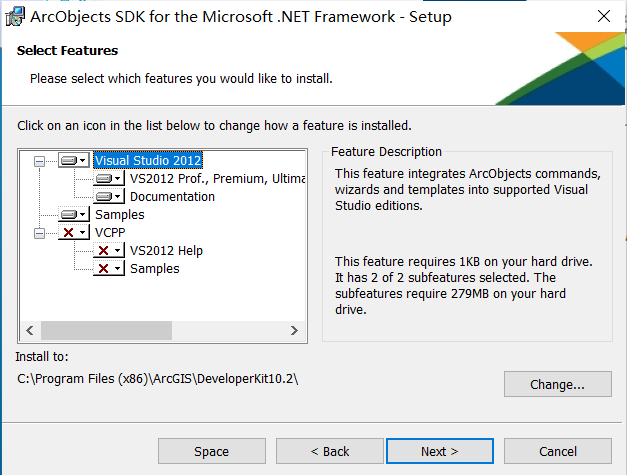Screen dimensions: 627x475
Task: Go back with the < Back button
Action: 330,451
